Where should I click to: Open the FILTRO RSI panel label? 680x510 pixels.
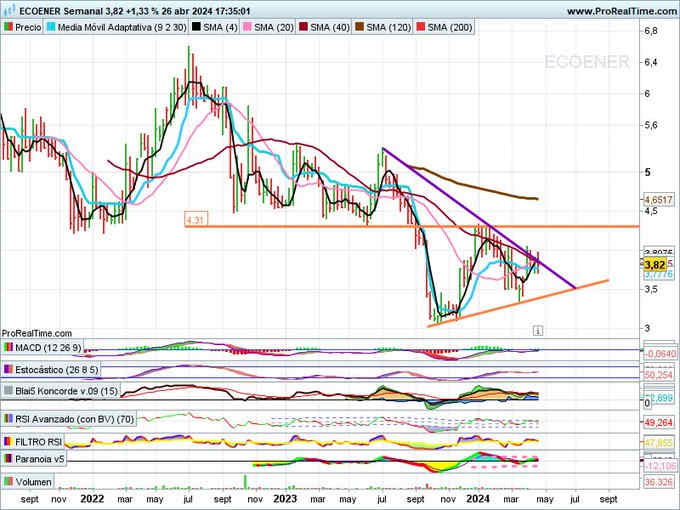pos(38,442)
